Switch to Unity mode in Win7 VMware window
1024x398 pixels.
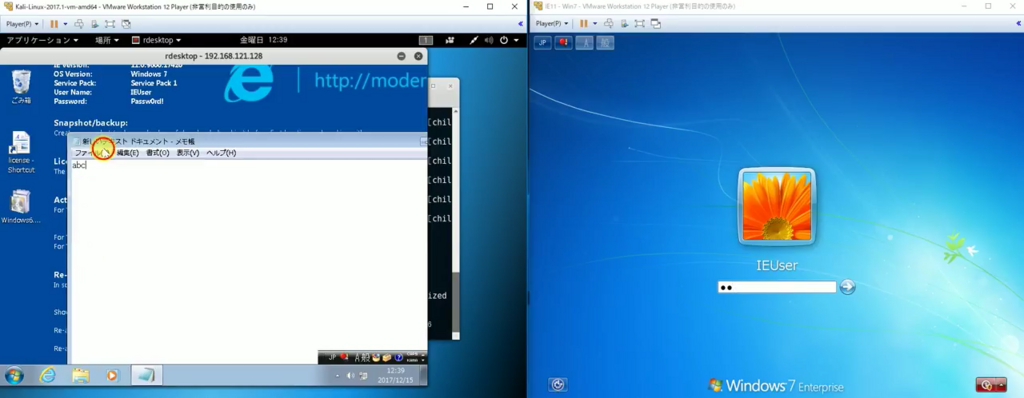(x=656, y=24)
